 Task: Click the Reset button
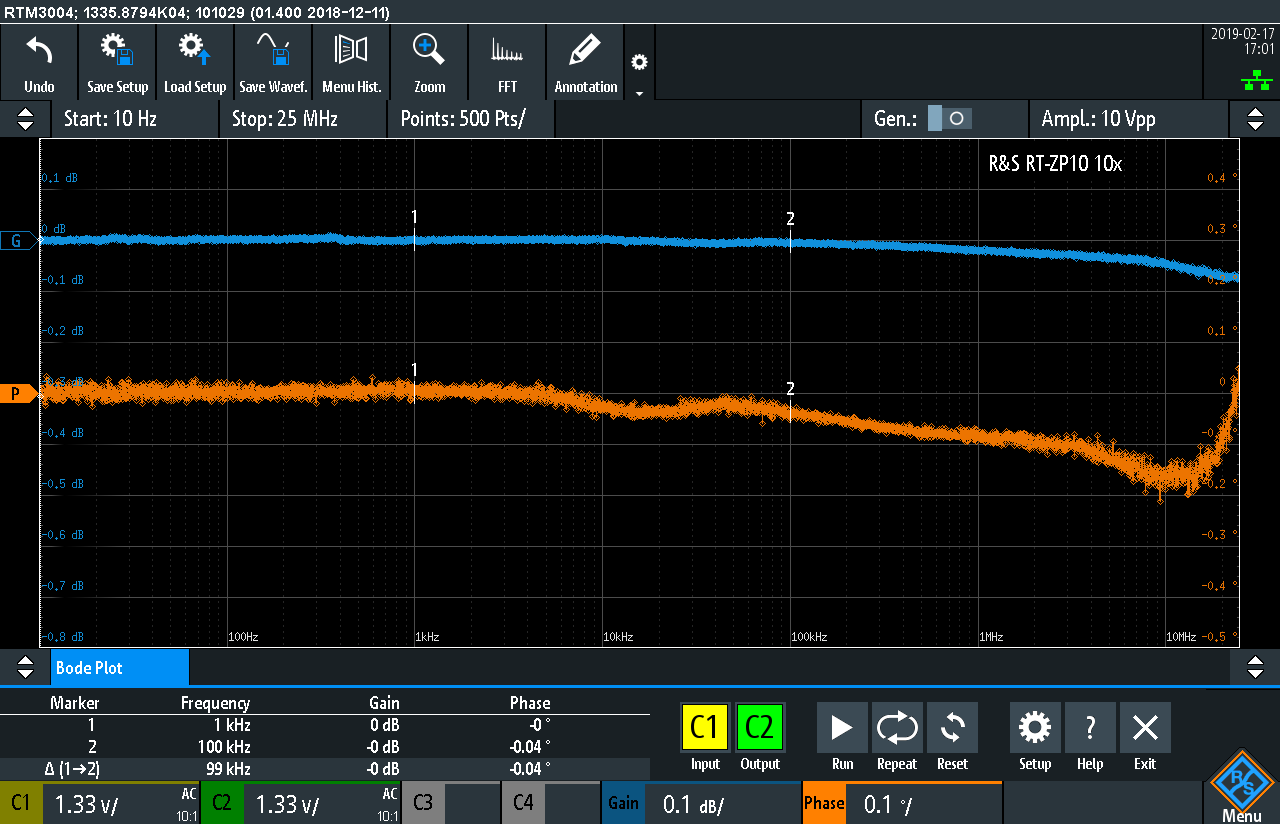point(951,738)
